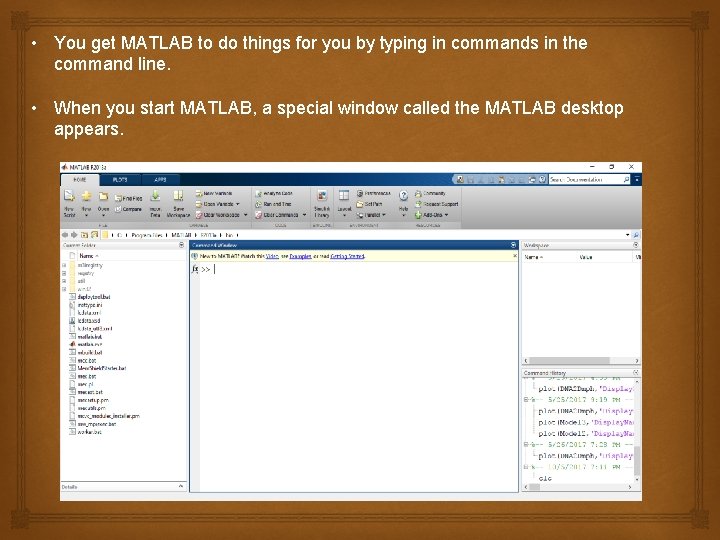The image size is (720, 540).
Task: Open the Clear Commands dropdown arrow
Action: (x=304, y=214)
